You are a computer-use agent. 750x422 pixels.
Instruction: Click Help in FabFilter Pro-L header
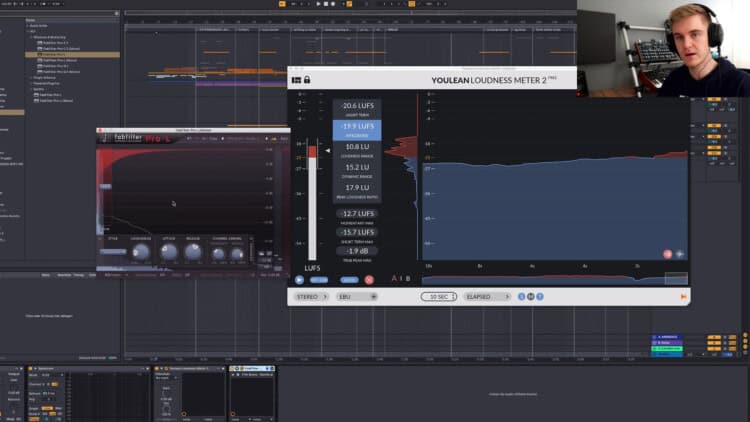pos(284,139)
